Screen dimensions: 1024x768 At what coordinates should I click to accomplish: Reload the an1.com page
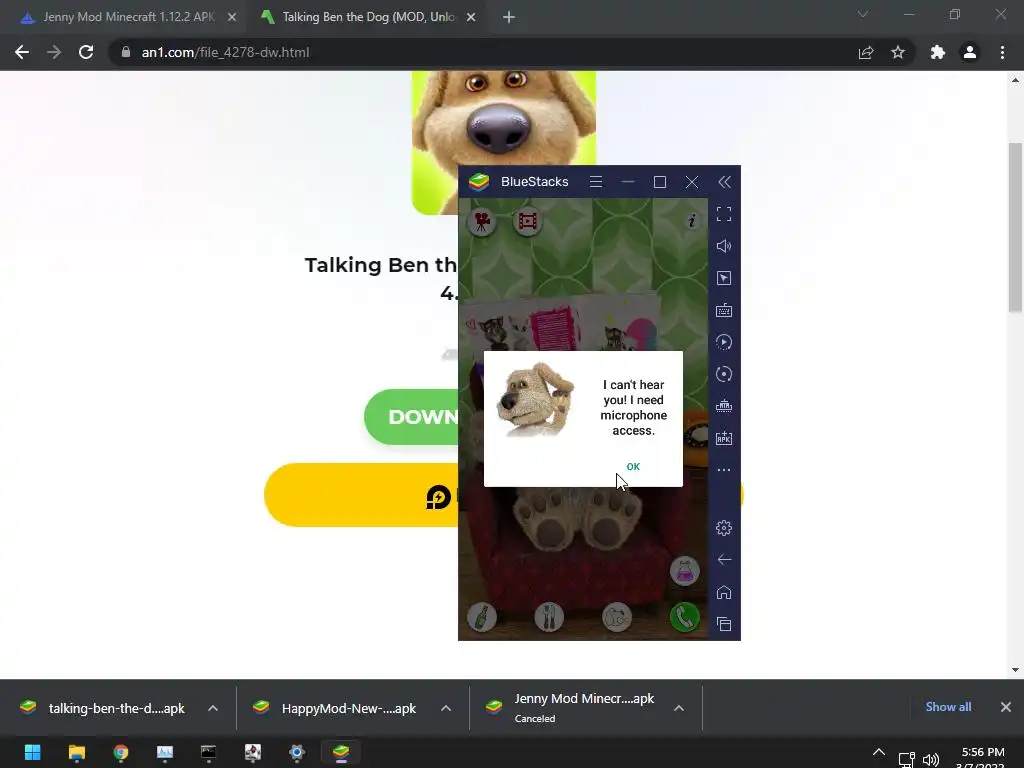tap(86, 52)
